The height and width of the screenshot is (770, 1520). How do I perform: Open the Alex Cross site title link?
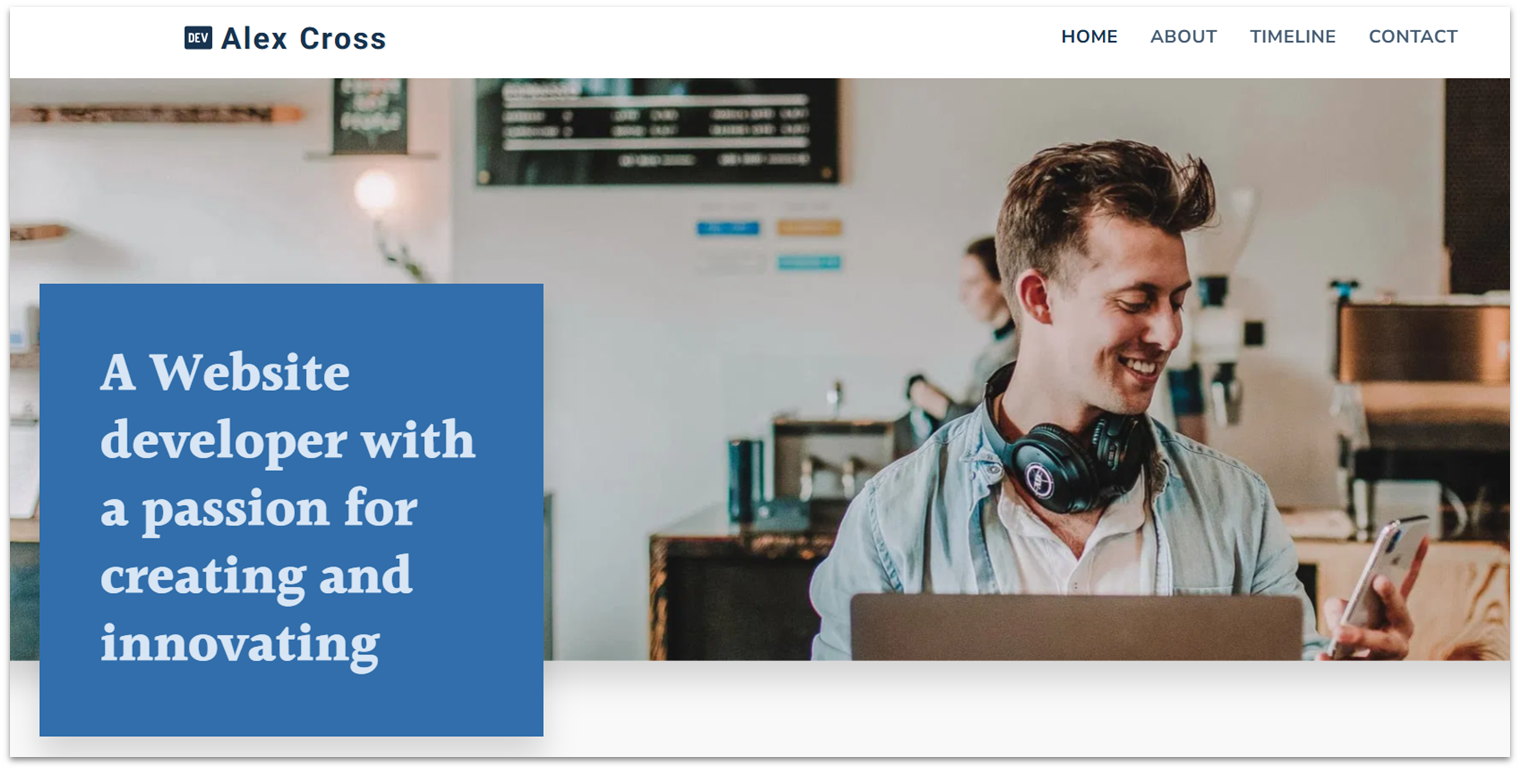coord(303,38)
